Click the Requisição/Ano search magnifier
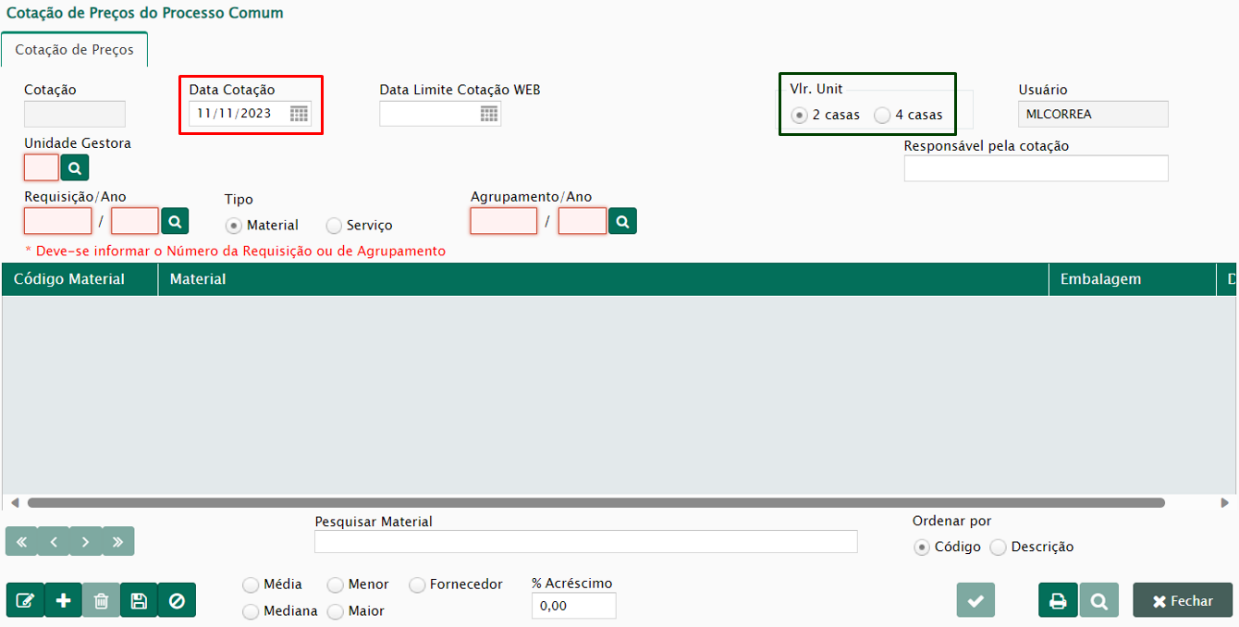 tap(174, 221)
